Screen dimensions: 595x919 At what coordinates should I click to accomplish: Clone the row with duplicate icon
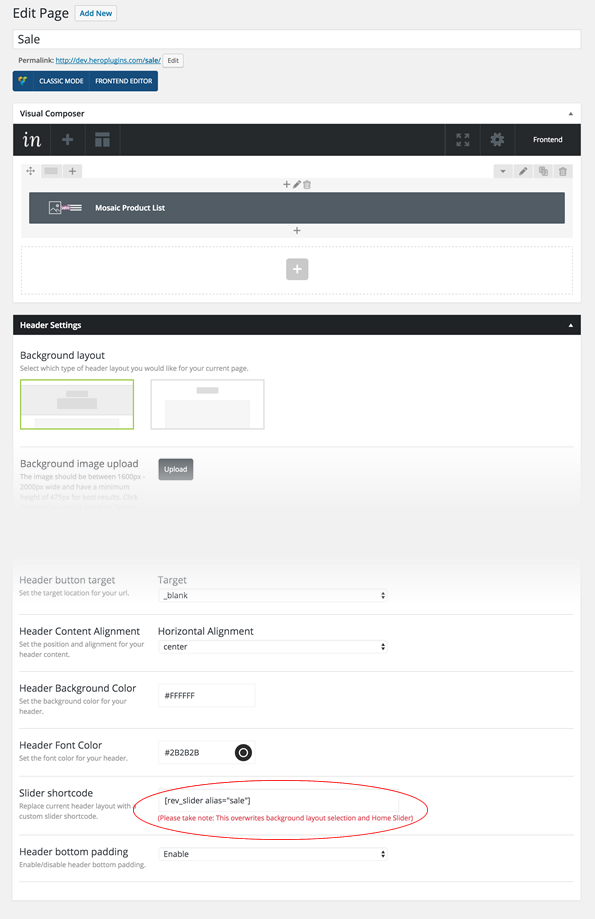pyautogui.click(x=543, y=171)
